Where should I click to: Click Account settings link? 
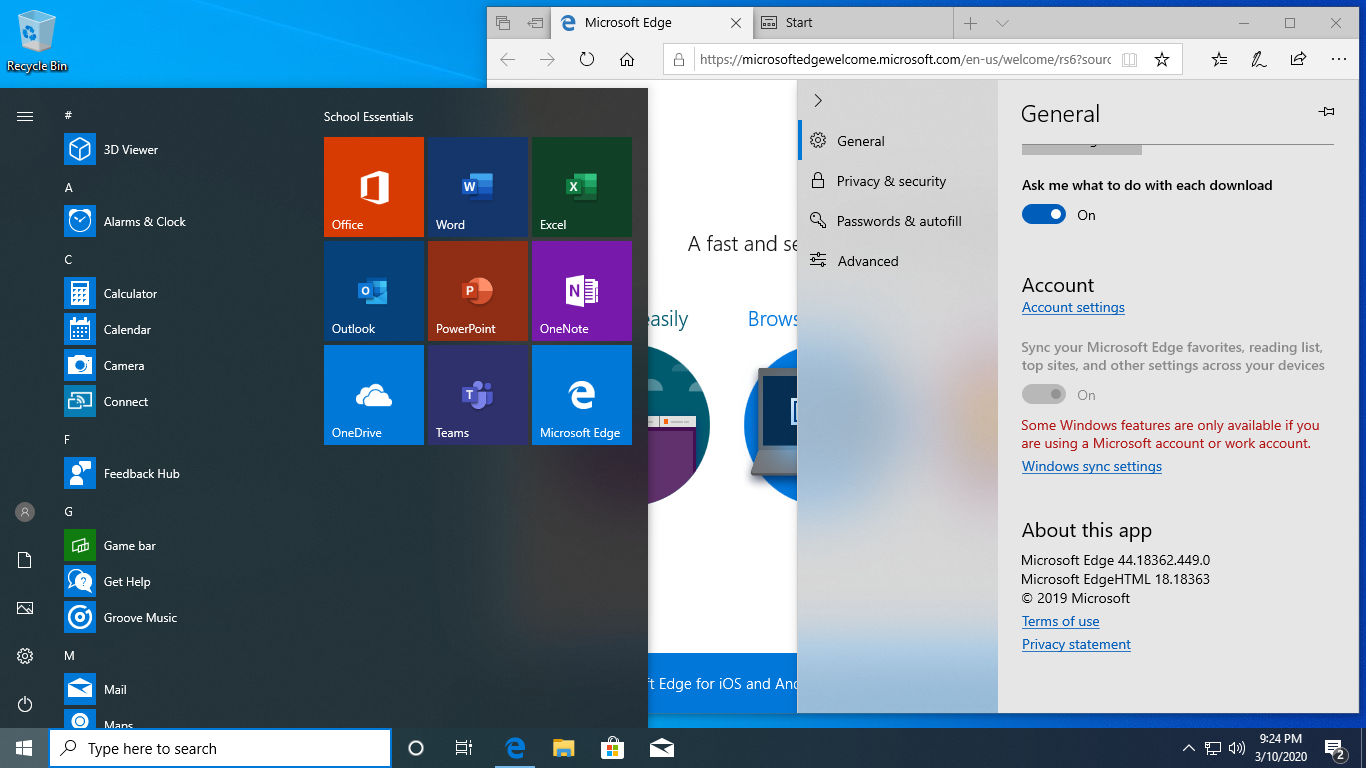[1073, 308]
